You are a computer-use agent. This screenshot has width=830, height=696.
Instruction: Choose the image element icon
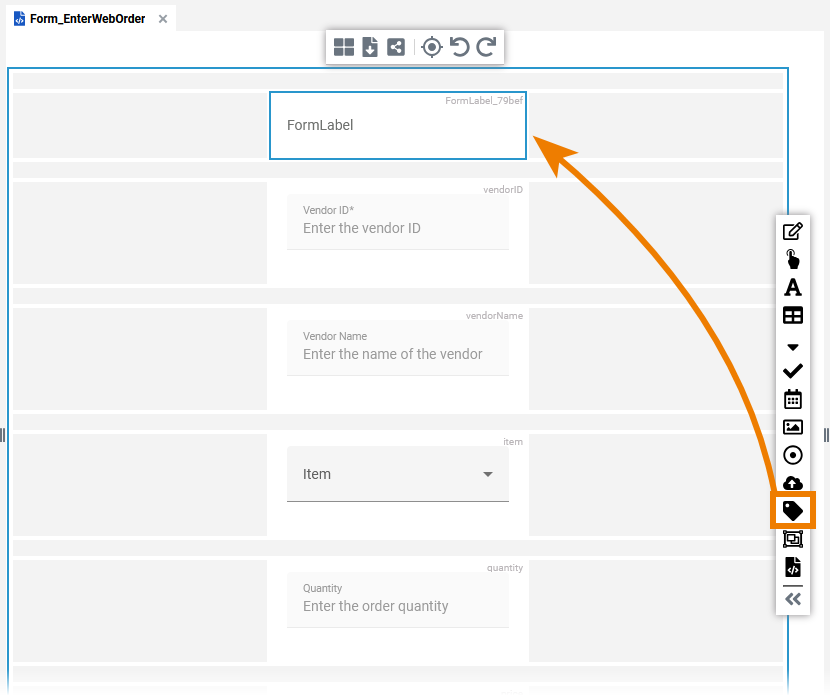point(793,427)
